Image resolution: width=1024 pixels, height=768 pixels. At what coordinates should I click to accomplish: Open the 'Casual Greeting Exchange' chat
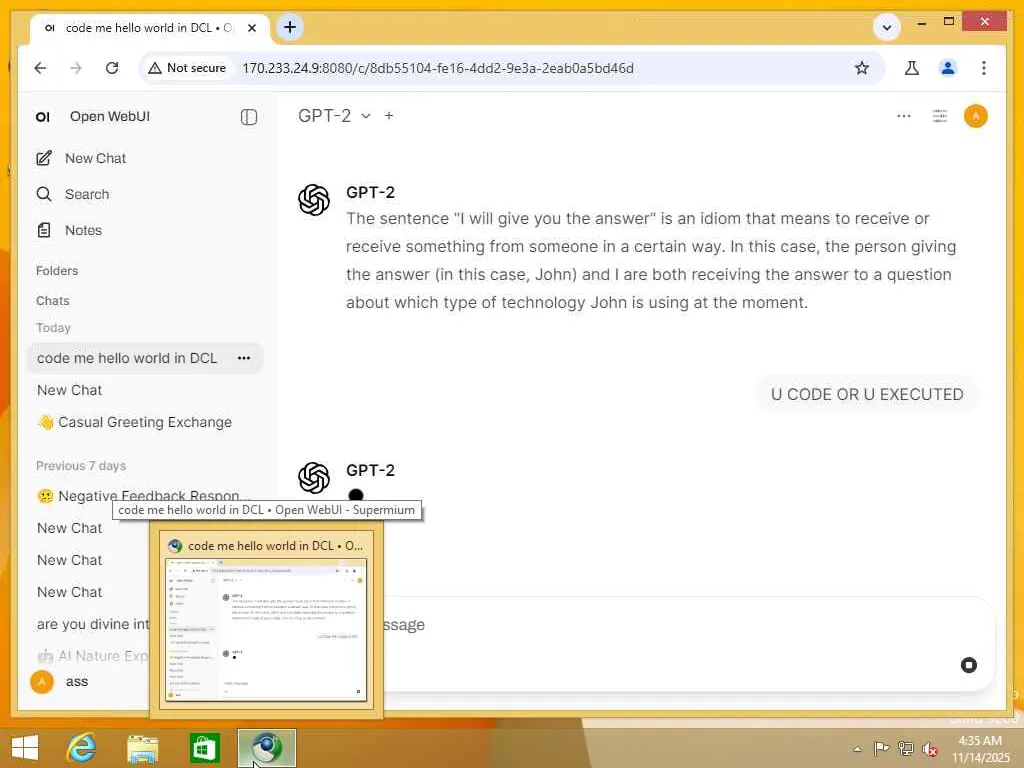[134, 422]
